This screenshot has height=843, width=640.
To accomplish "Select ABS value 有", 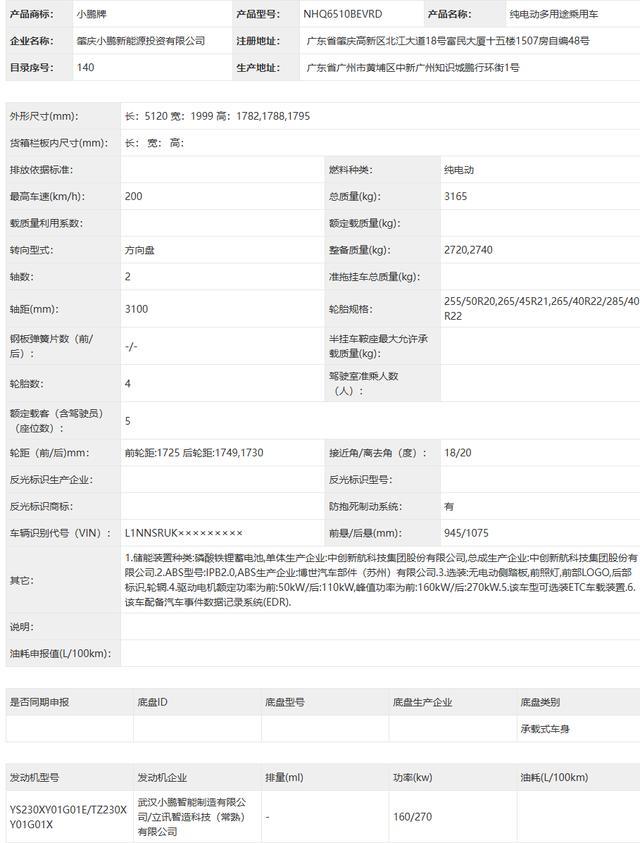I will [449, 506].
